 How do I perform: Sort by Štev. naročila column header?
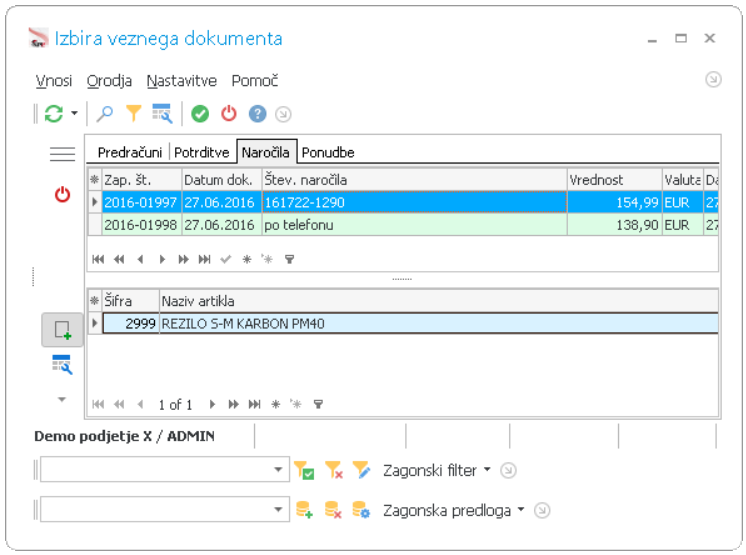[x=414, y=180]
